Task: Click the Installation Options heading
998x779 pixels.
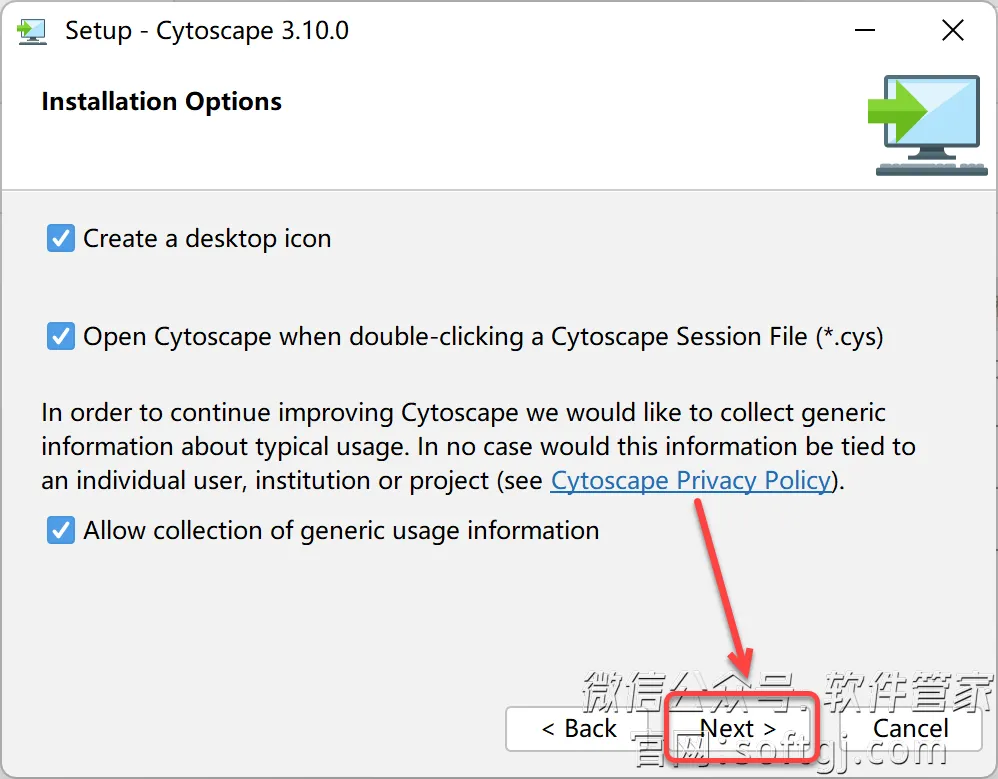Action: pyautogui.click(x=162, y=102)
